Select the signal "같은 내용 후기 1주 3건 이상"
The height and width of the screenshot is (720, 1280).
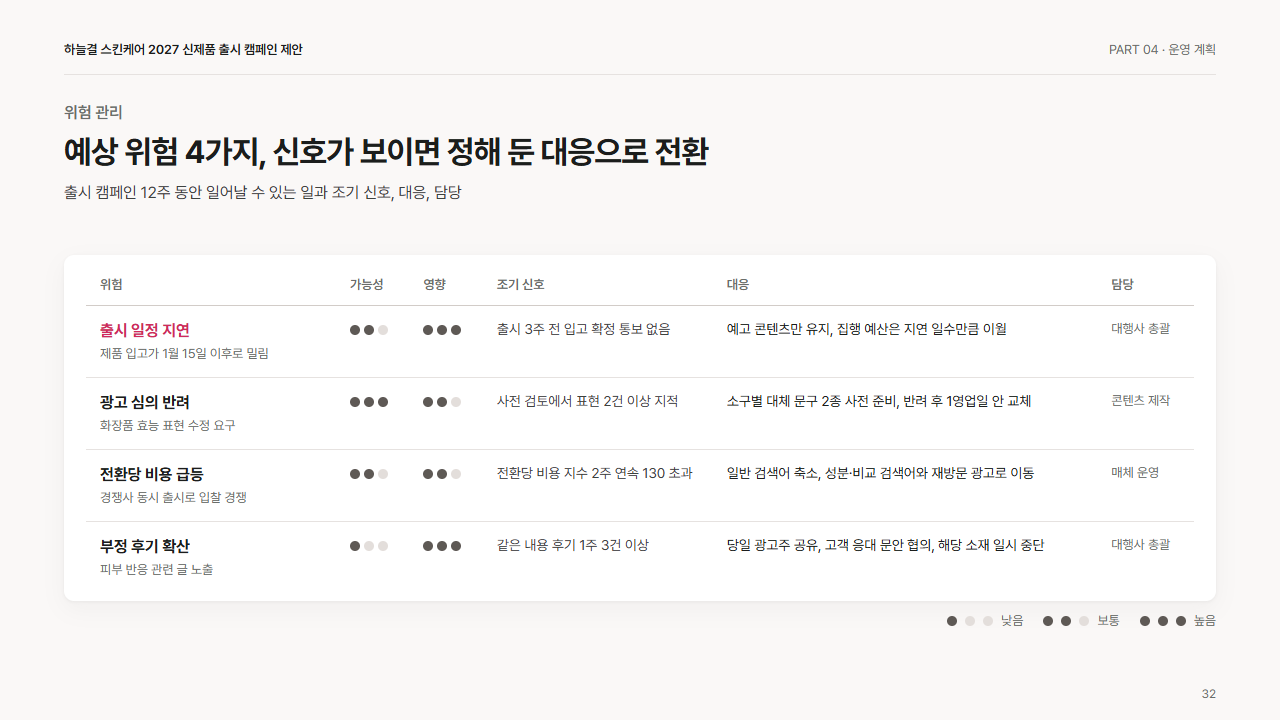point(573,545)
